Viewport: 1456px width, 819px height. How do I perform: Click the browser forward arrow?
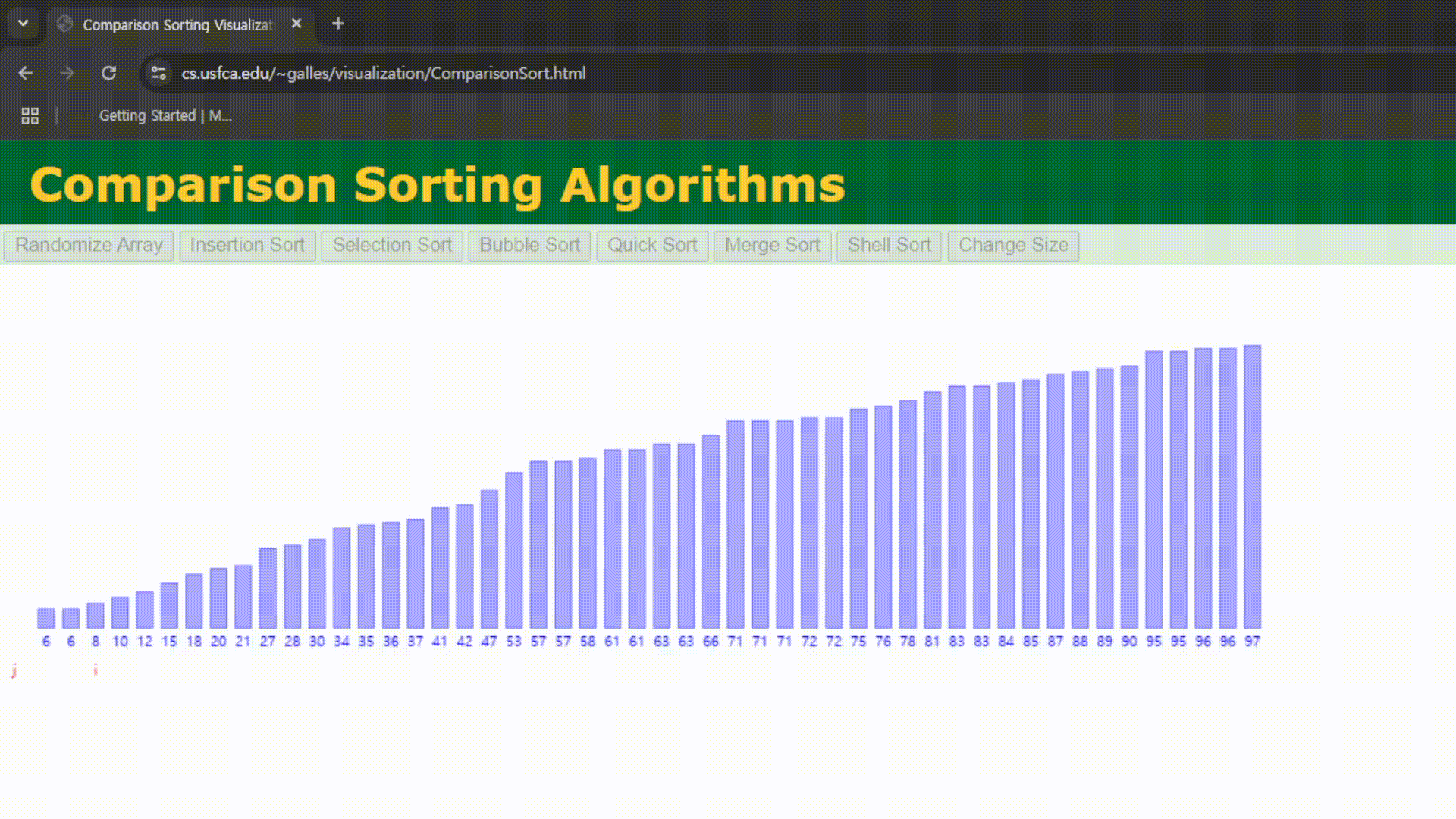point(67,73)
